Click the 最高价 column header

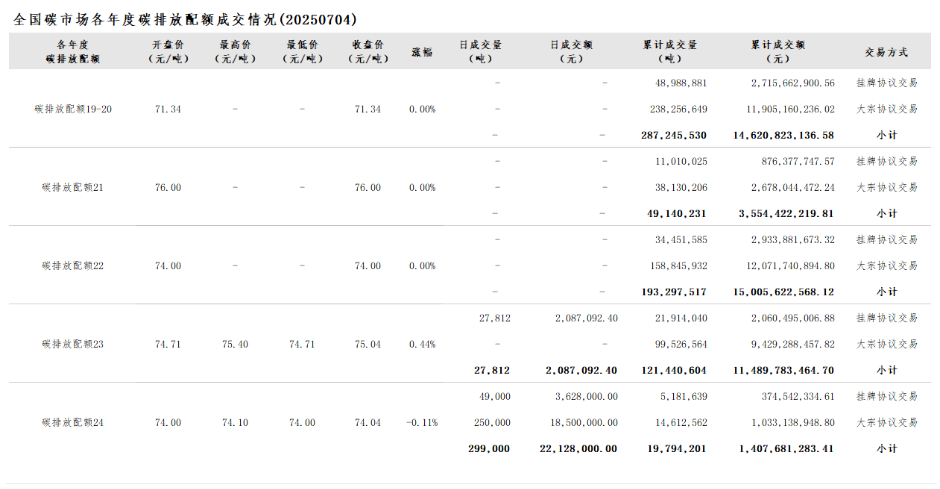click(x=234, y=52)
